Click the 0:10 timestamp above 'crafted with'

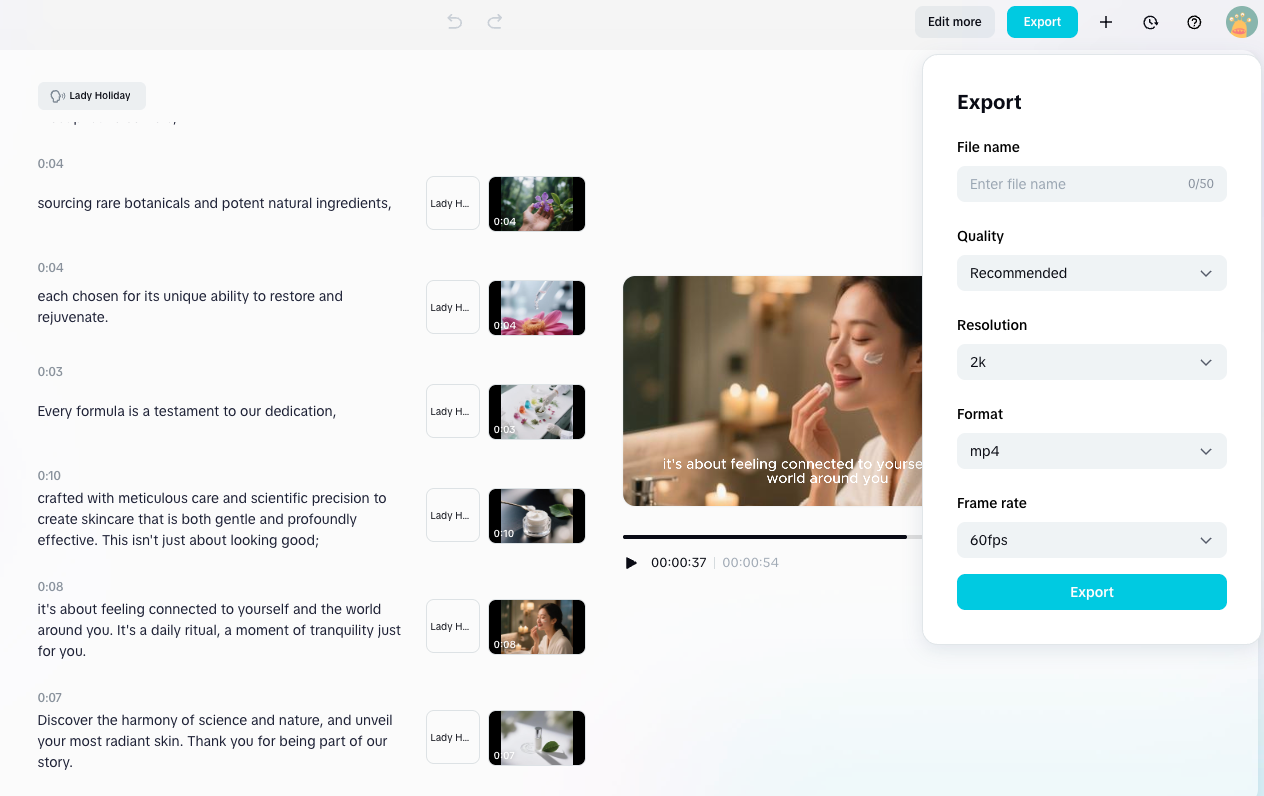(x=50, y=476)
